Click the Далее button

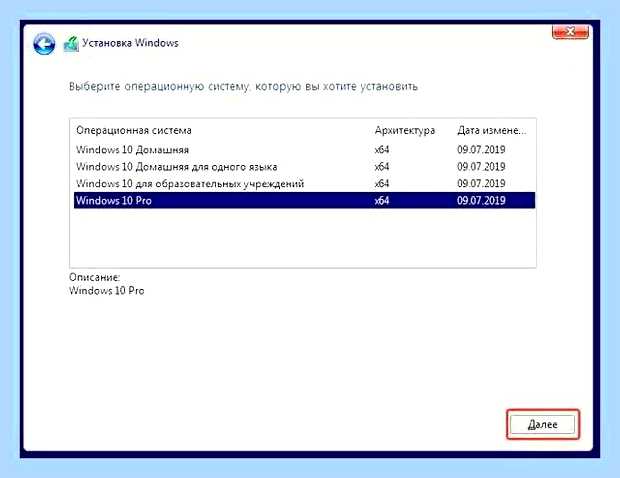coord(542,425)
